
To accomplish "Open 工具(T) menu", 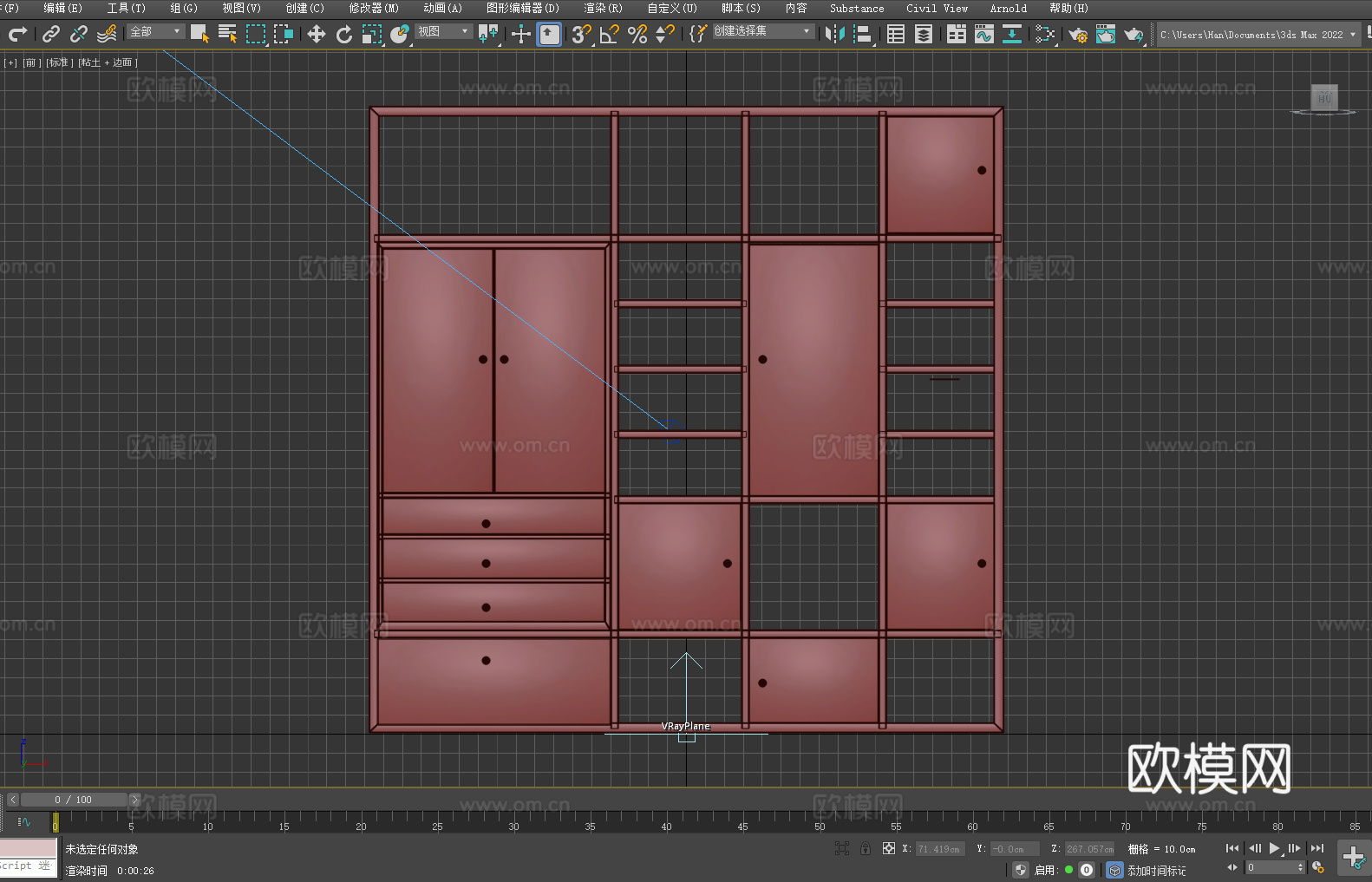I will [x=126, y=8].
